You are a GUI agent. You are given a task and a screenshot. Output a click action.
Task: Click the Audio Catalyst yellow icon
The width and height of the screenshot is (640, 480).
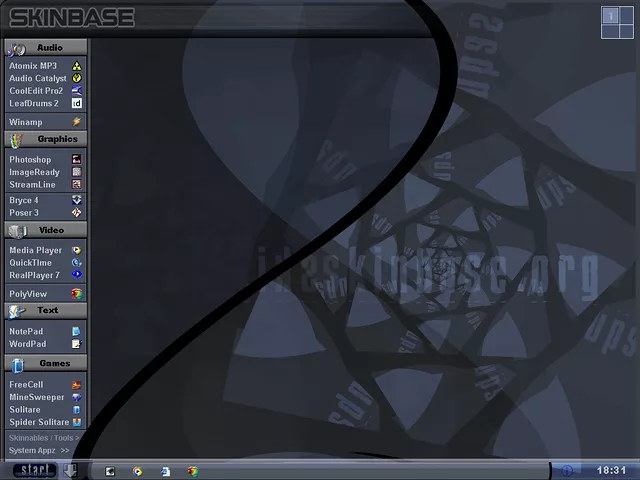pos(77,78)
